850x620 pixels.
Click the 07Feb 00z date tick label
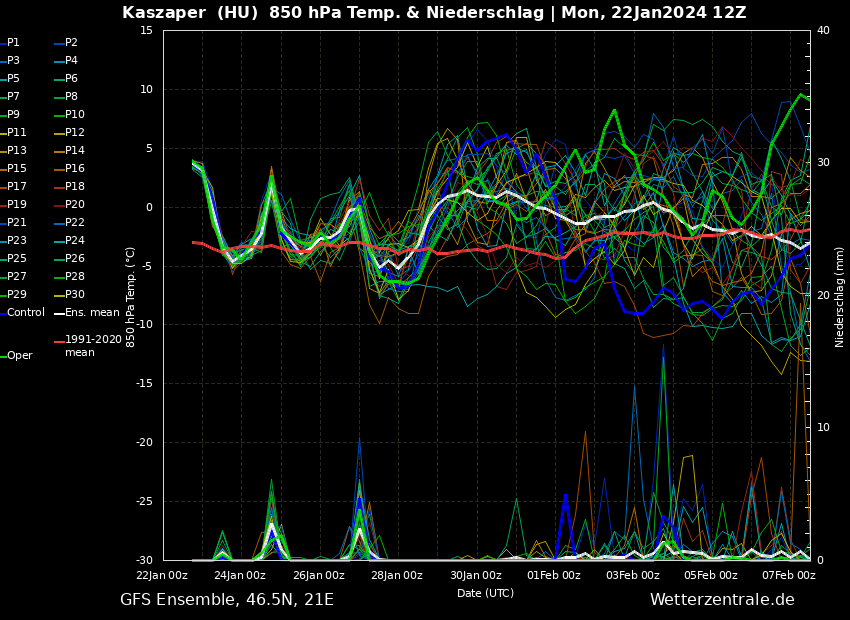pyautogui.click(x=789, y=575)
